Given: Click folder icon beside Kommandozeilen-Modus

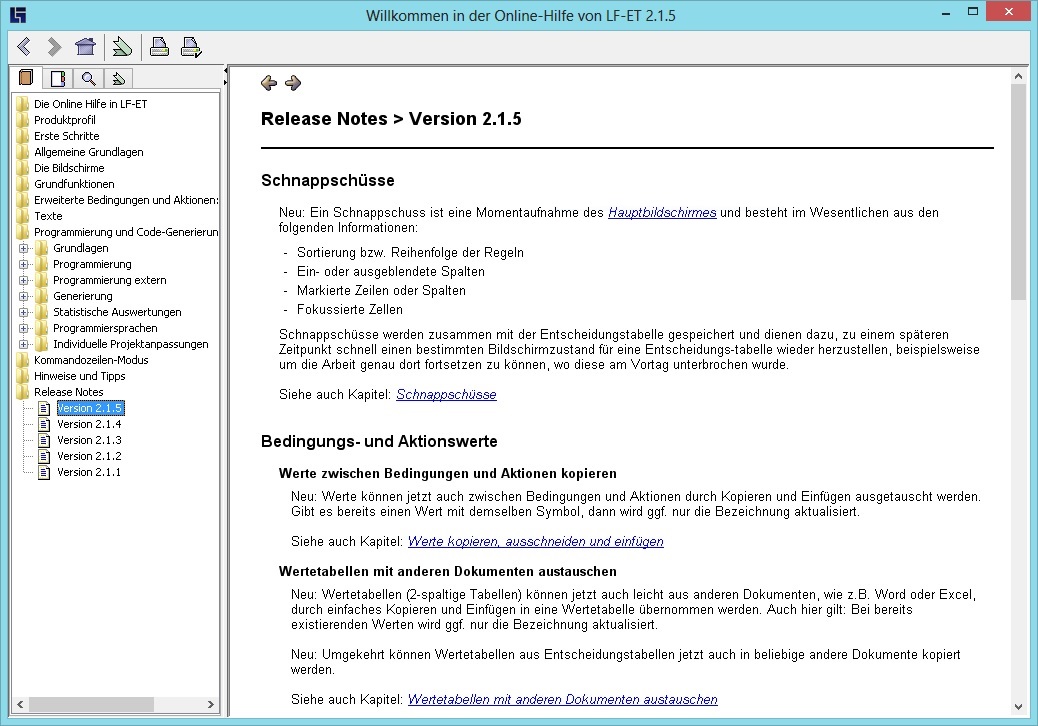Looking at the screenshot, I should pyautogui.click(x=23, y=360).
